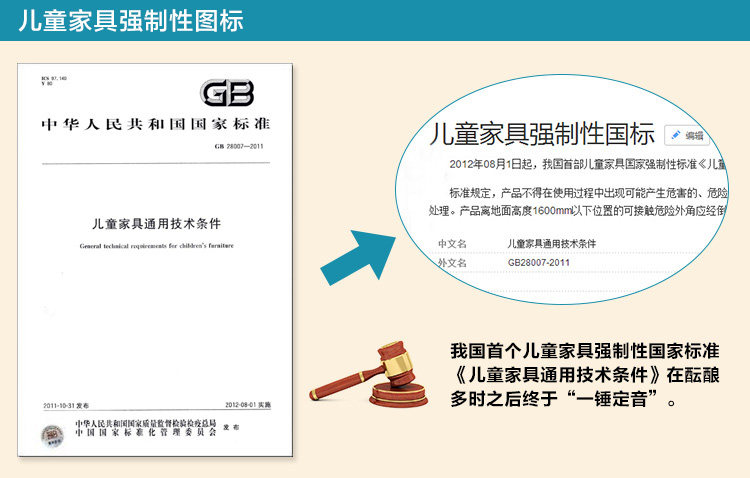
Task: Click the gavel icon
Action: [x=369, y=374]
